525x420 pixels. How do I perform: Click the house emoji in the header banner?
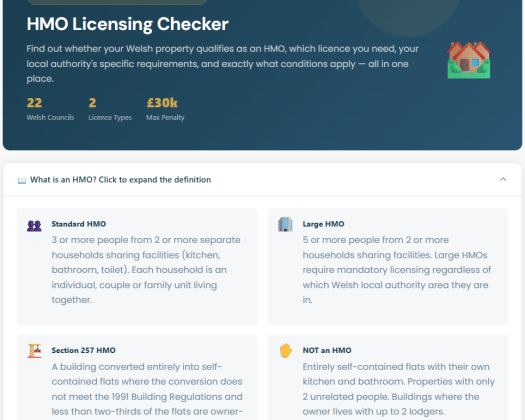pos(469,60)
